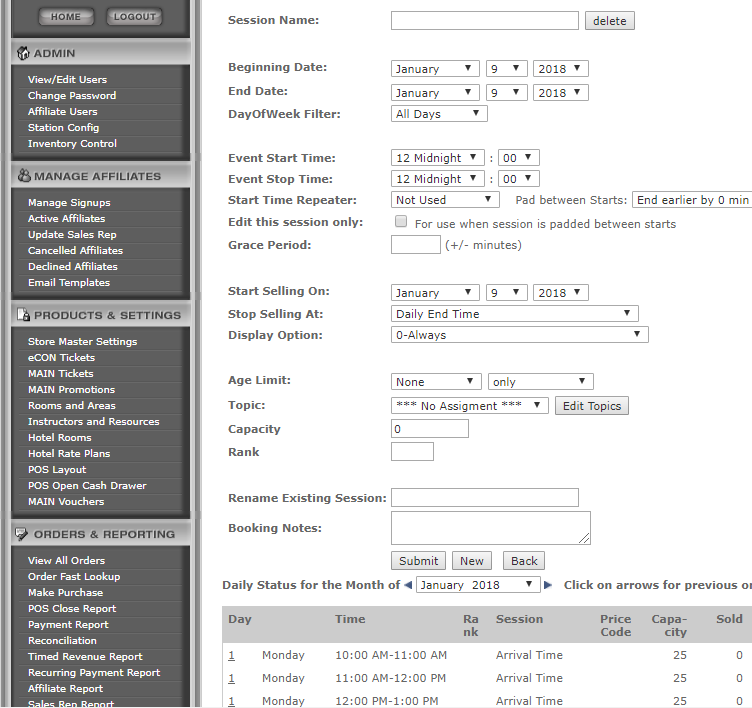Open Affiliate Report menu item
This screenshot has height=708, width=752.
tap(65, 688)
